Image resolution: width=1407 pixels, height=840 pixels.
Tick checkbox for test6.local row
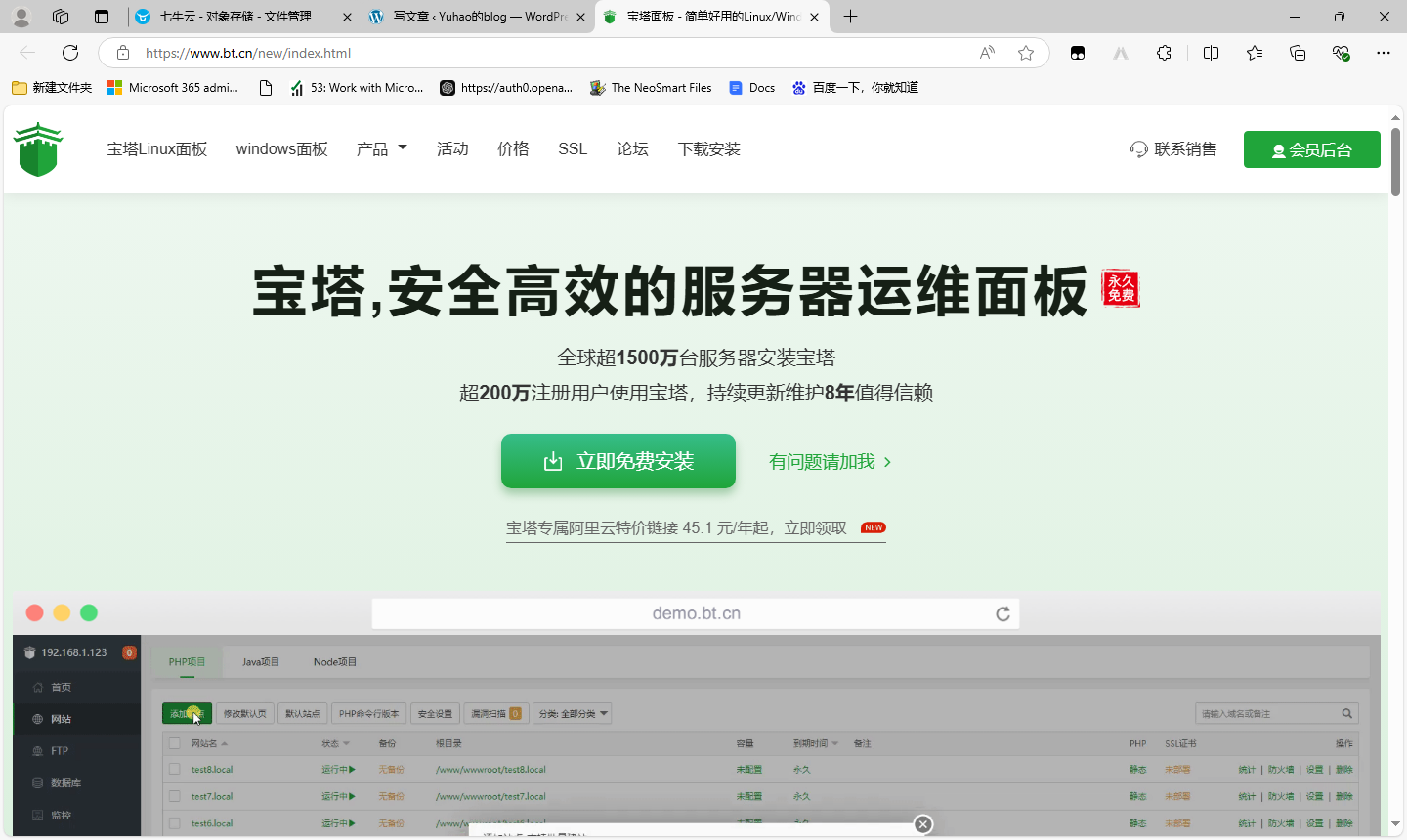175,823
